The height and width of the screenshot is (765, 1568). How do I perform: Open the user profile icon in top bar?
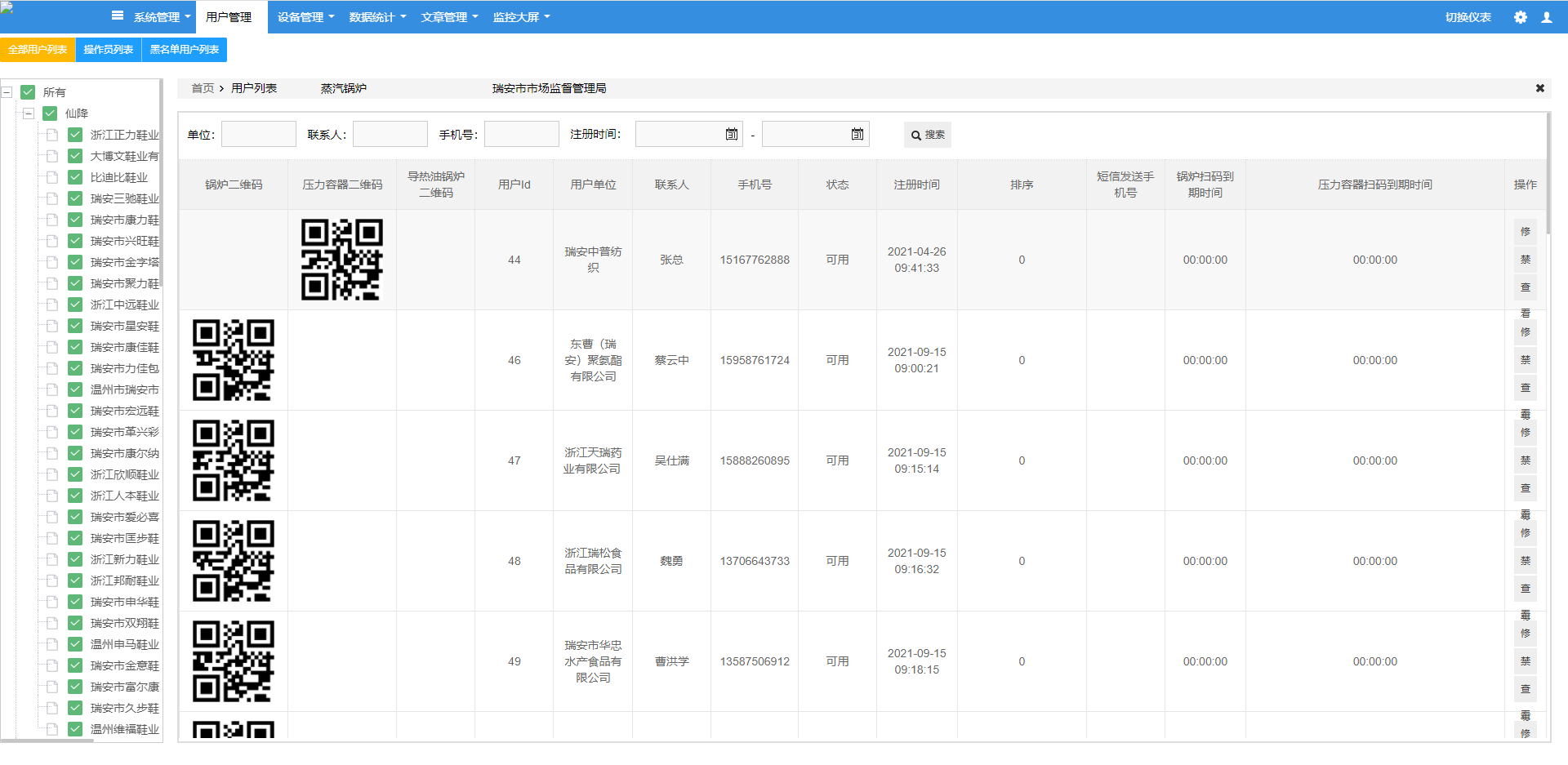(1547, 17)
